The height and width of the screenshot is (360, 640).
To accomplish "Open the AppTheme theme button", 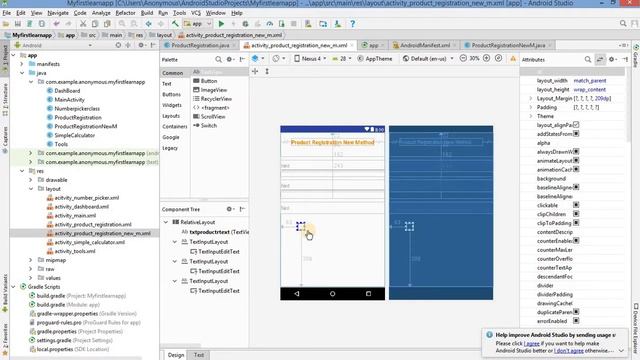I will pos(375,59).
